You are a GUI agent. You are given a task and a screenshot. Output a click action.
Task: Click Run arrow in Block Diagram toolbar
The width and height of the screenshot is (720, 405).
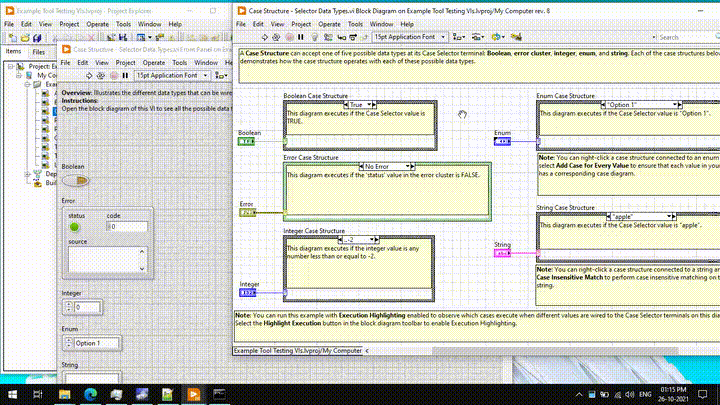[264, 37]
